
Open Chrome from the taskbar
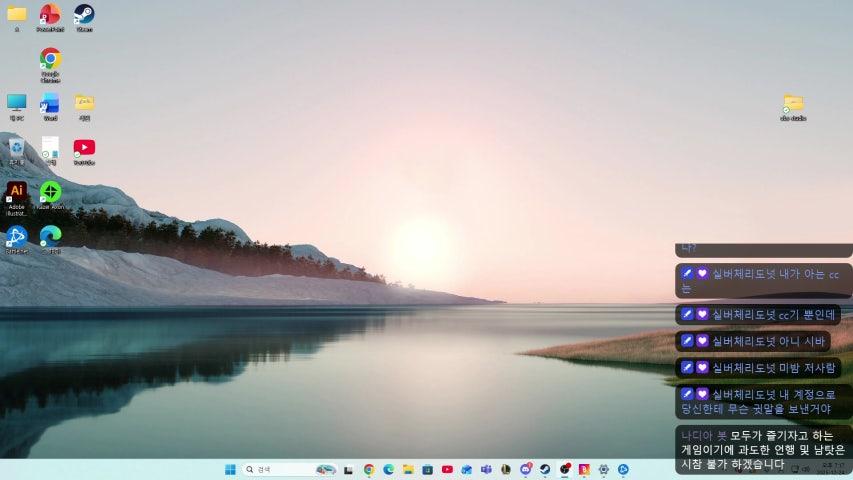pyautogui.click(x=369, y=469)
